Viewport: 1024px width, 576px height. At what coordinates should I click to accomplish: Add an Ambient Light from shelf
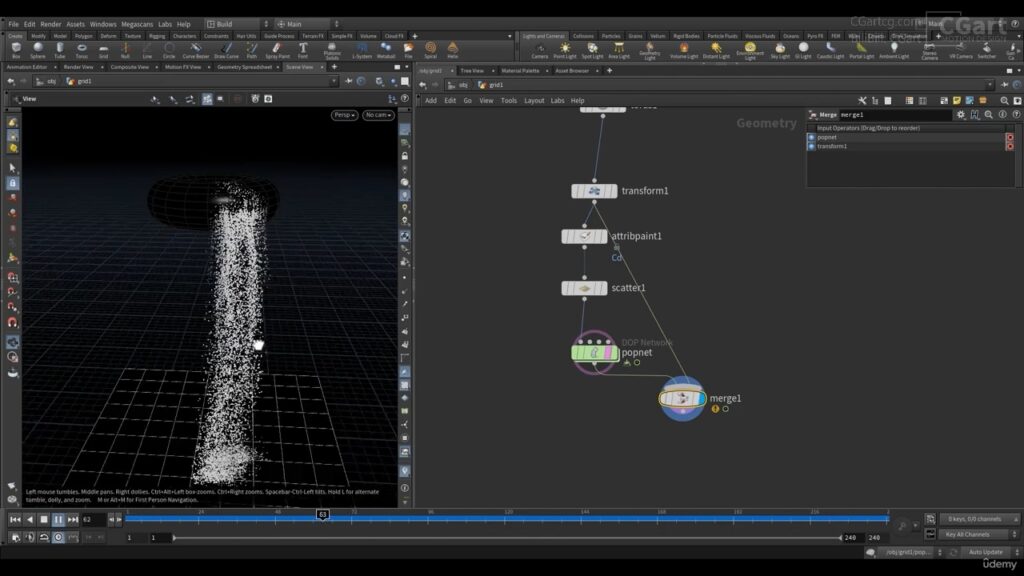tap(894, 51)
